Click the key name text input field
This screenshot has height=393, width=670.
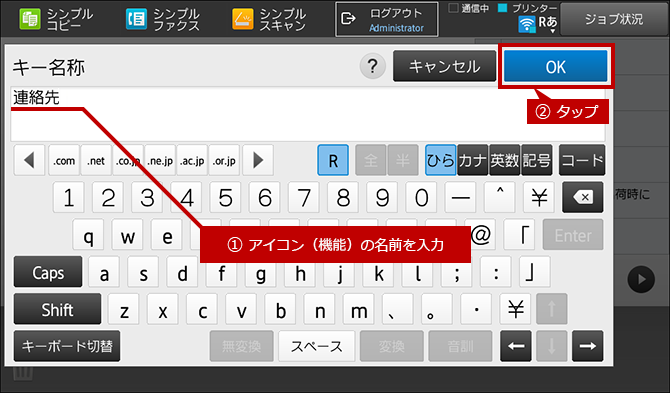[x=308, y=114]
